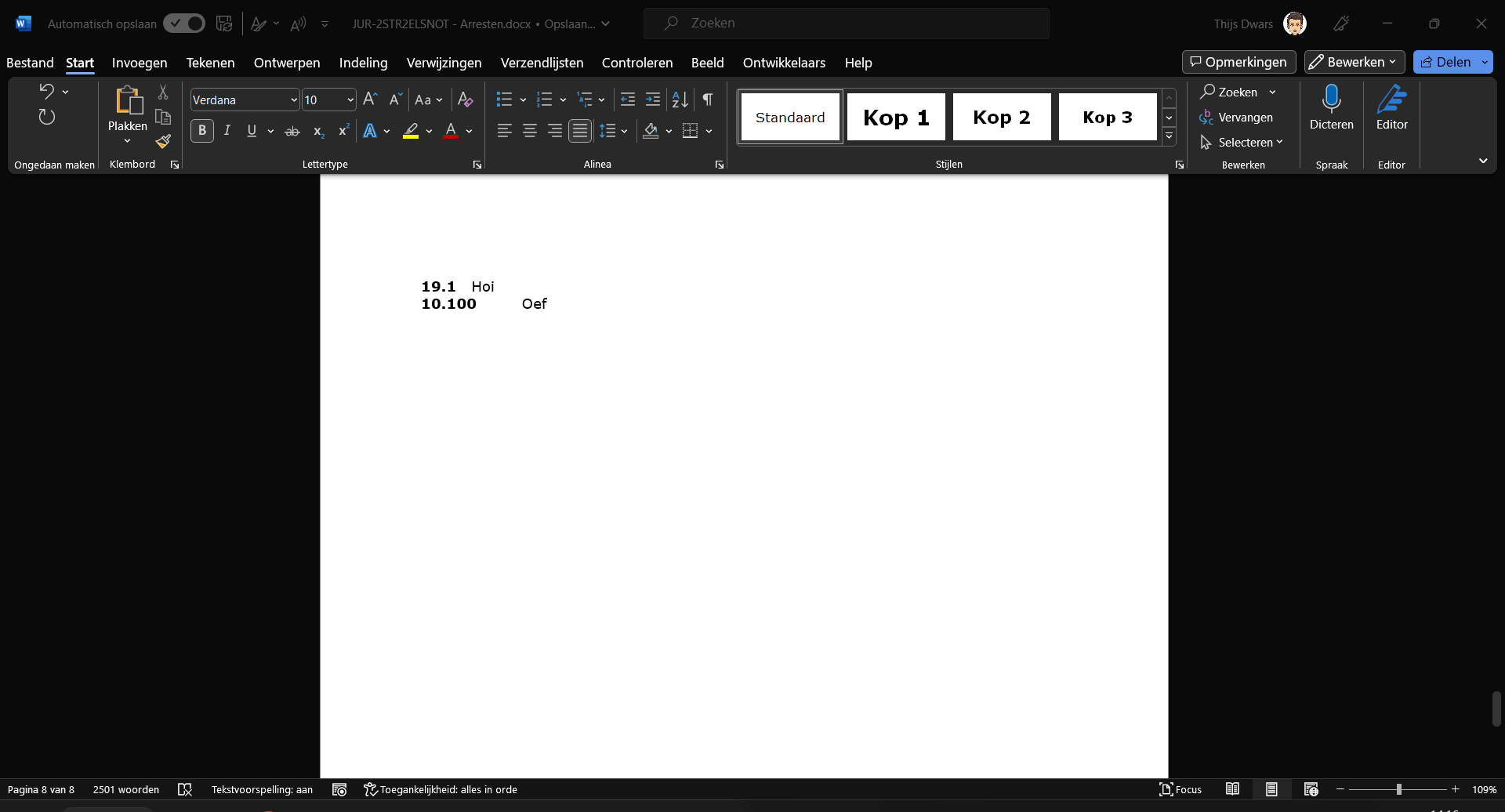The image size is (1505, 812).
Task: Center align the text
Action: click(530, 131)
